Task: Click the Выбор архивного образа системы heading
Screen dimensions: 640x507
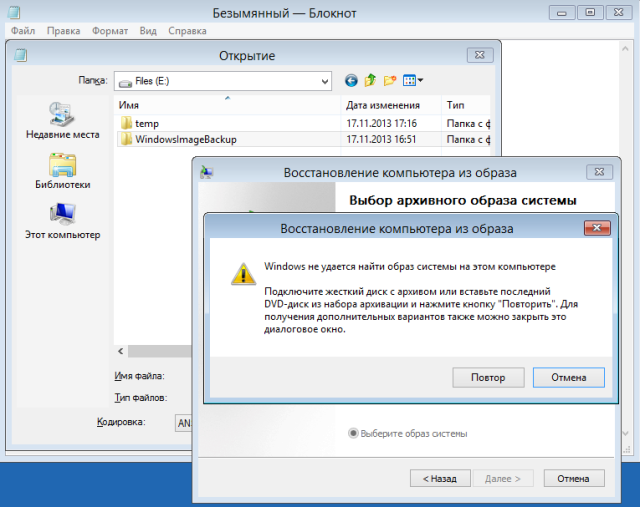Action: tap(463, 200)
